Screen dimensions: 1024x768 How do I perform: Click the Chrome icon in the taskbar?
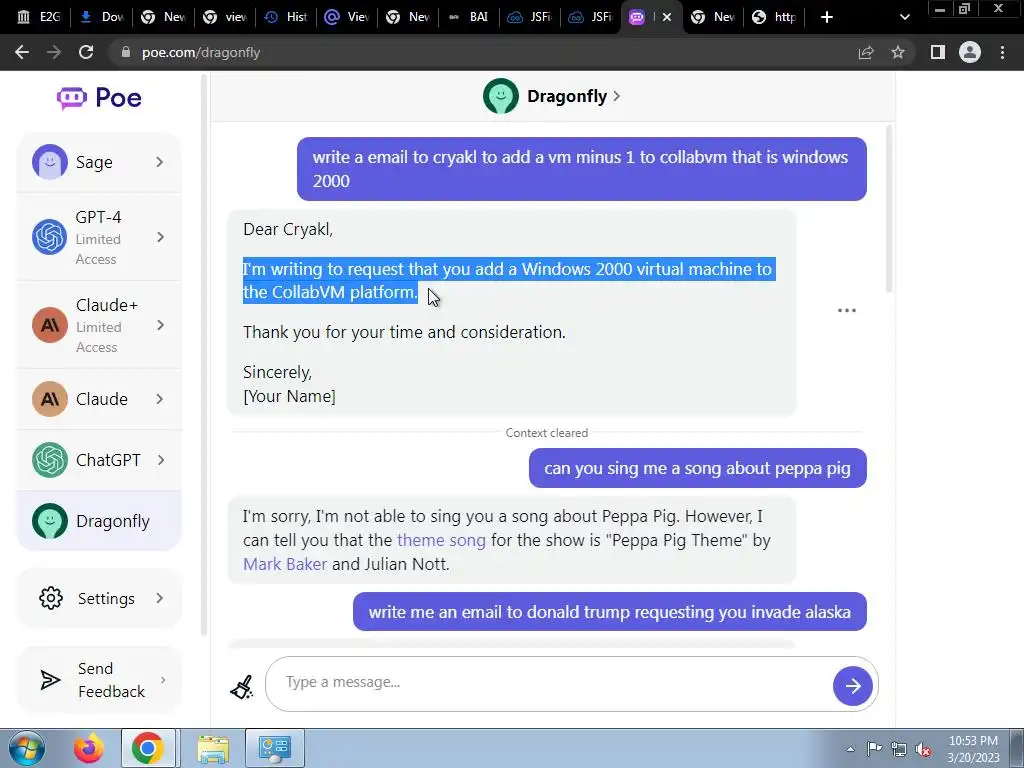tap(148, 748)
